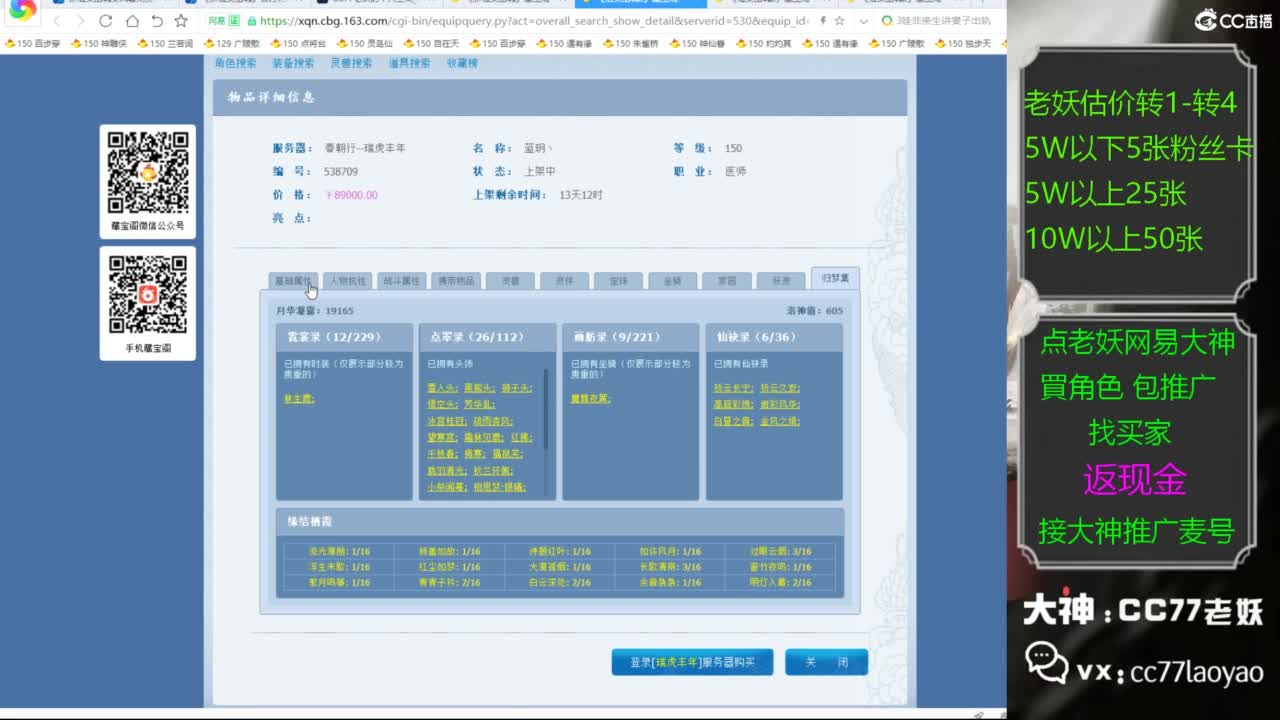
Task: Open the 150 朱雀桥 bookmark
Action: [630, 44]
